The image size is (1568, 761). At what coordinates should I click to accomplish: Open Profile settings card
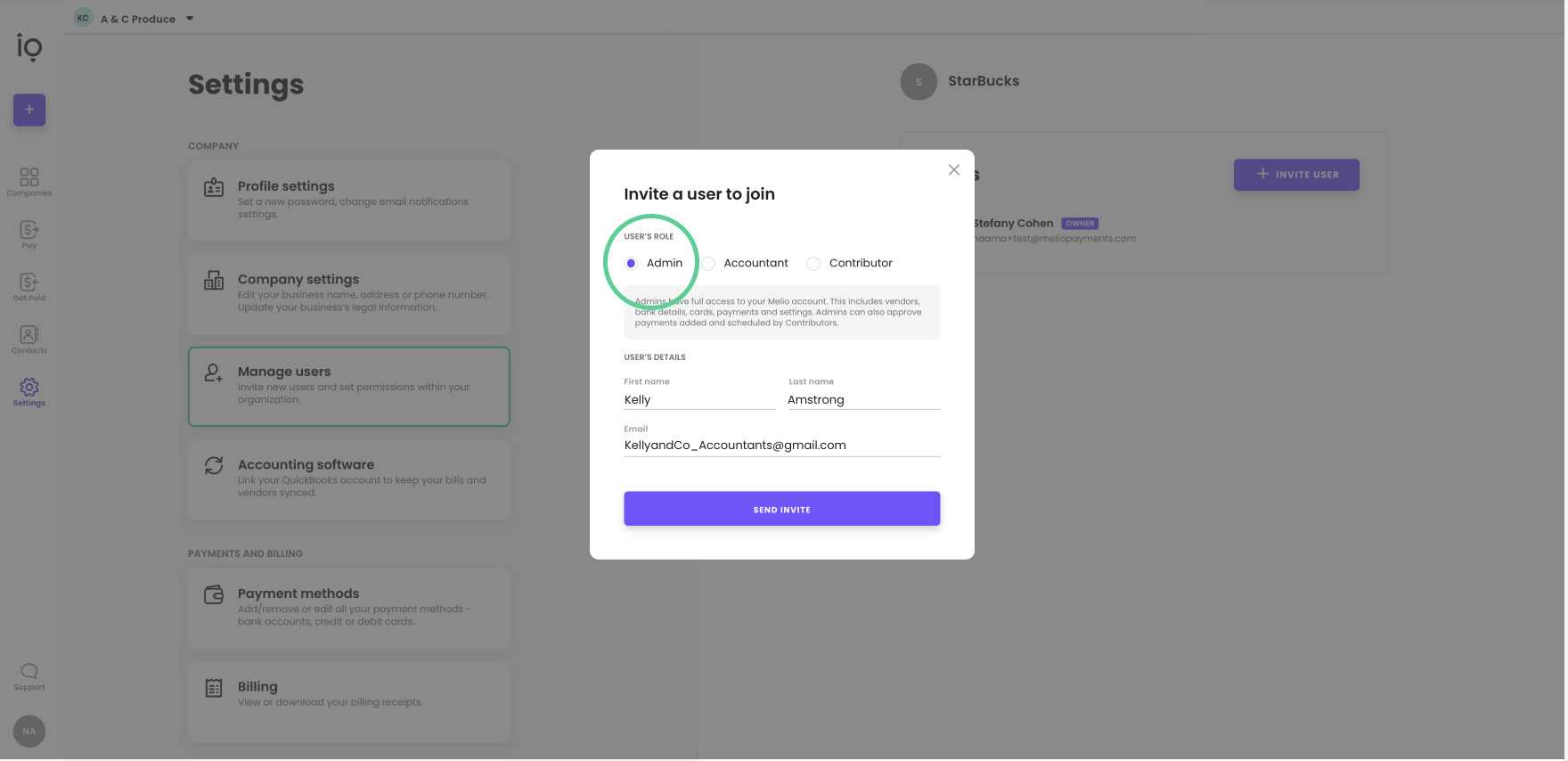[x=349, y=201]
